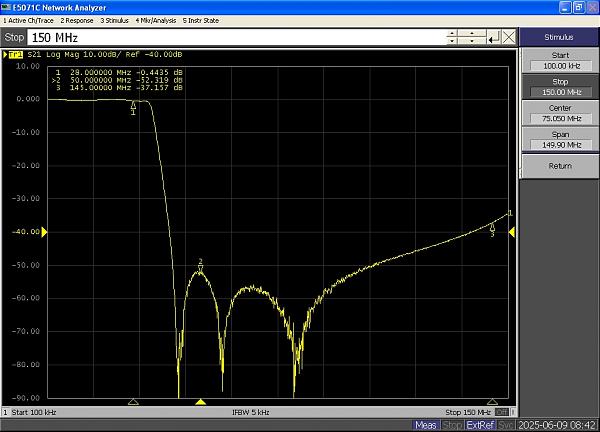Click marker 1 readout row 28.000000 MHz
This screenshot has height=432, width=600.
click(119, 72)
